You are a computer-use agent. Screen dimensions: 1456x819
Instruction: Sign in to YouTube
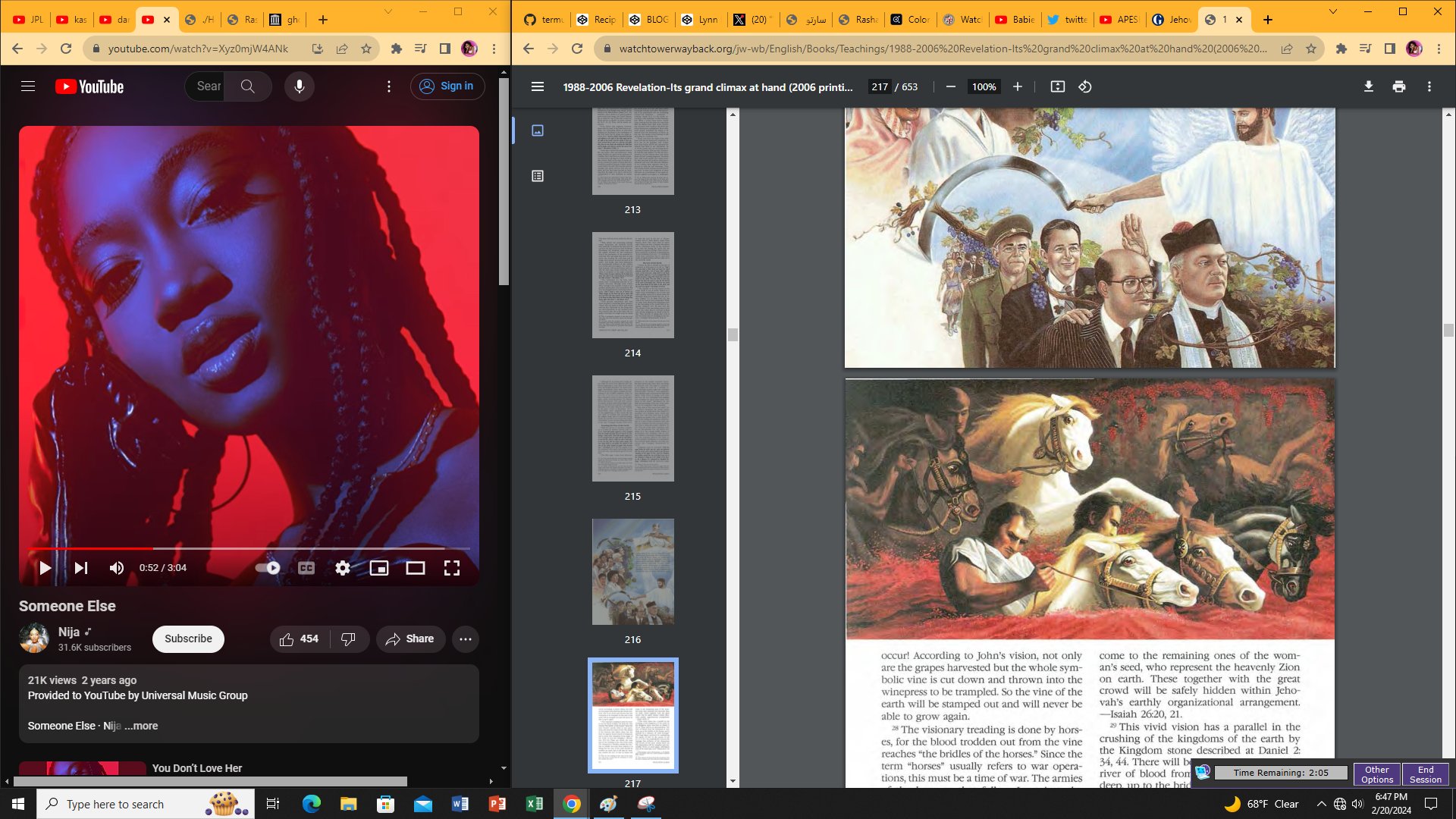[447, 86]
